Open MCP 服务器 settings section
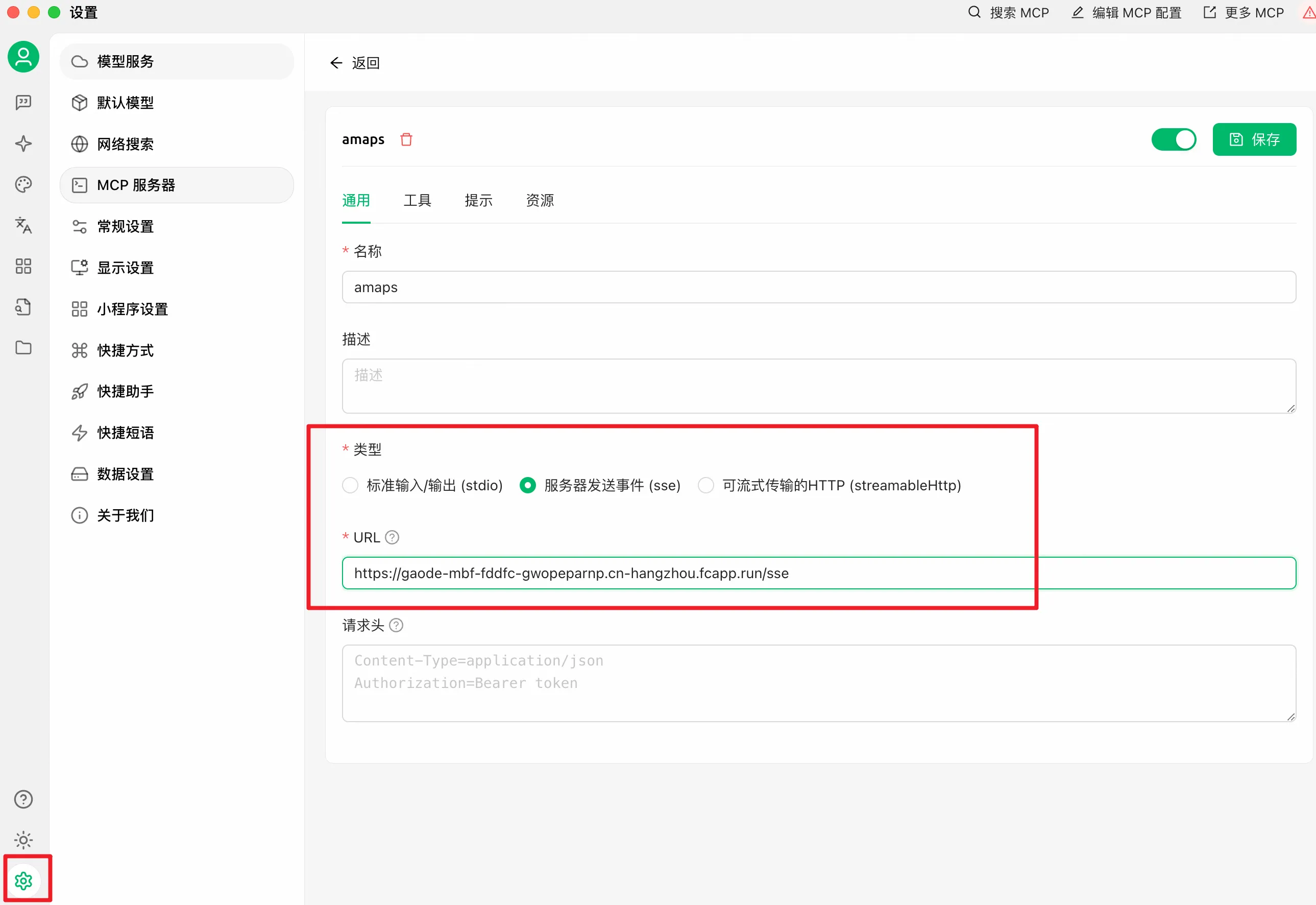Screen dimensions: 1316x905 click(136, 185)
